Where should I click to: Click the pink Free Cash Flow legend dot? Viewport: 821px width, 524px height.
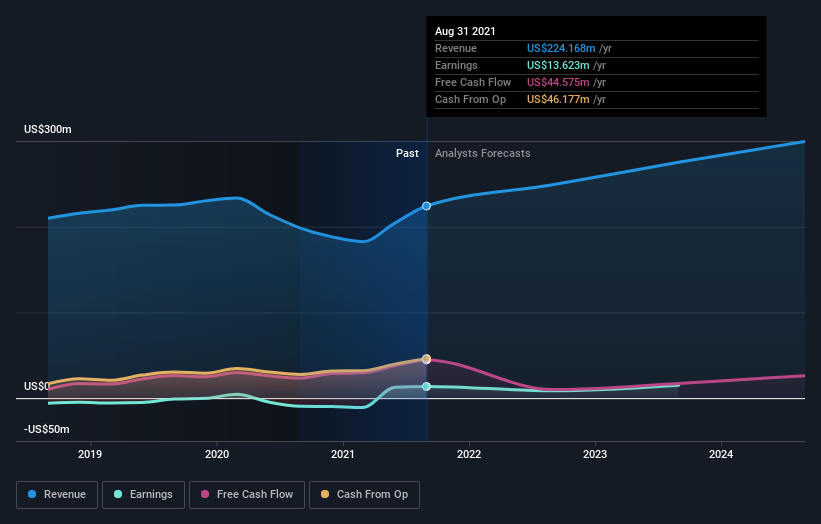click(205, 494)
